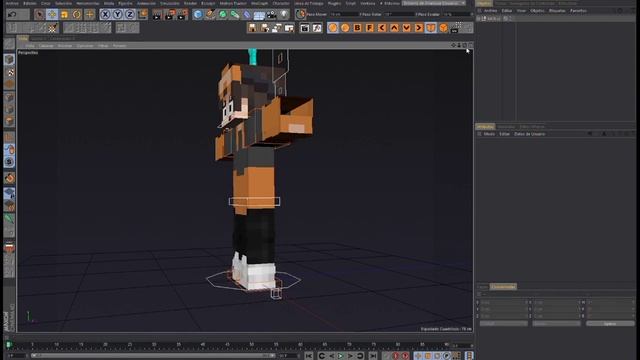This screenshot has width=640, height=360.
Task: Click the Aplicar button
Action: tap(610, 324)
